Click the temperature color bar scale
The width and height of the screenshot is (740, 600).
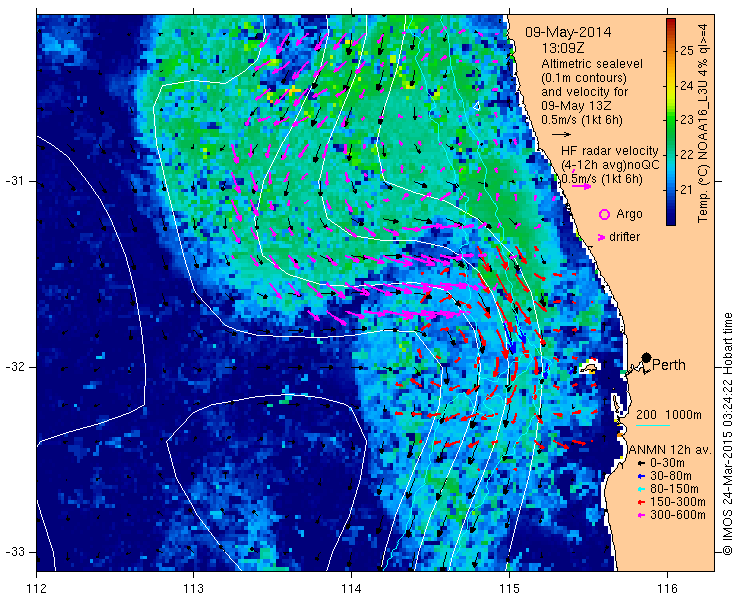pyautogui.click(x=671, y=122)
